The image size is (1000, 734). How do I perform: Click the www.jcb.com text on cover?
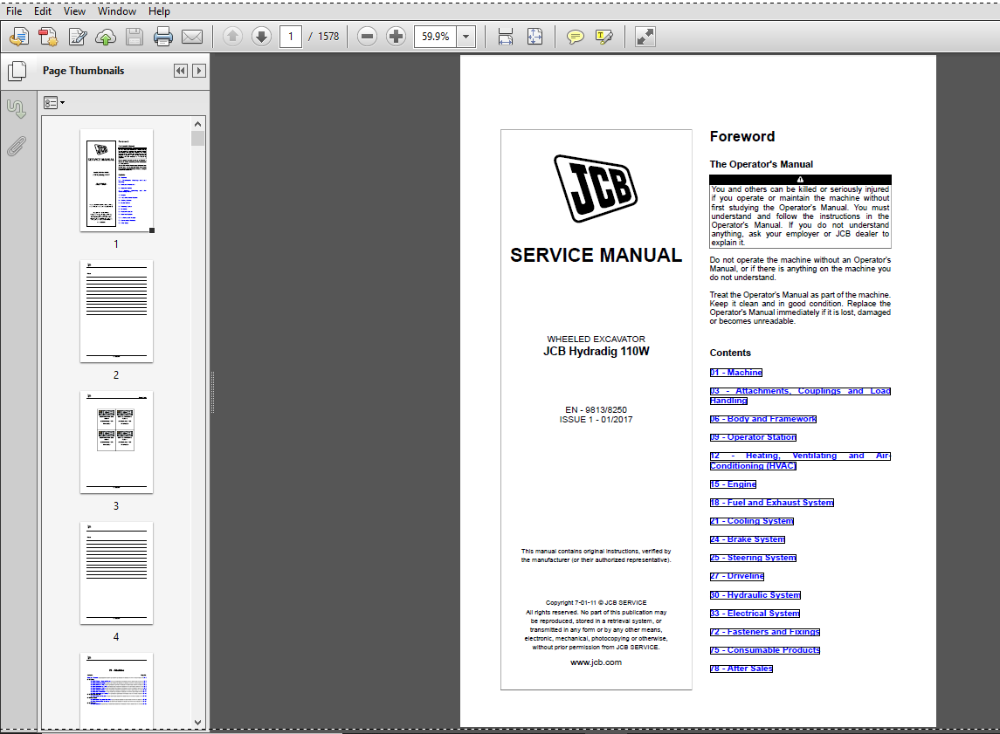point(596,663)
